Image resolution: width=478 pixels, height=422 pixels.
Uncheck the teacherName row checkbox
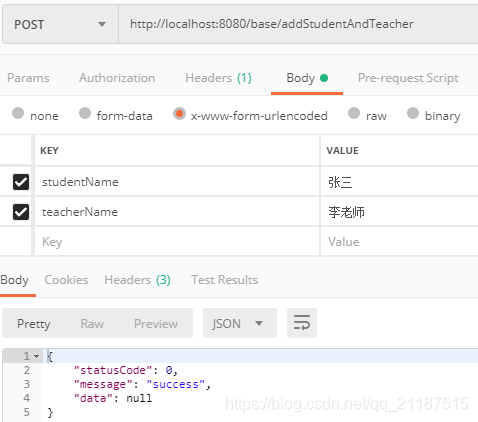(x=21, y=212)
